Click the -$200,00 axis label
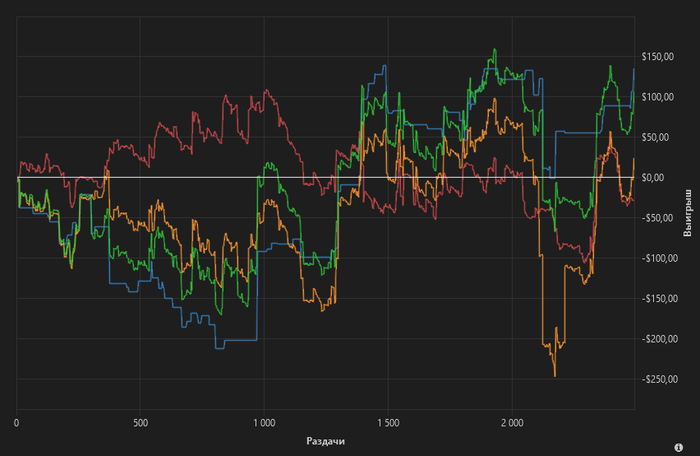 tap(659, 339)
